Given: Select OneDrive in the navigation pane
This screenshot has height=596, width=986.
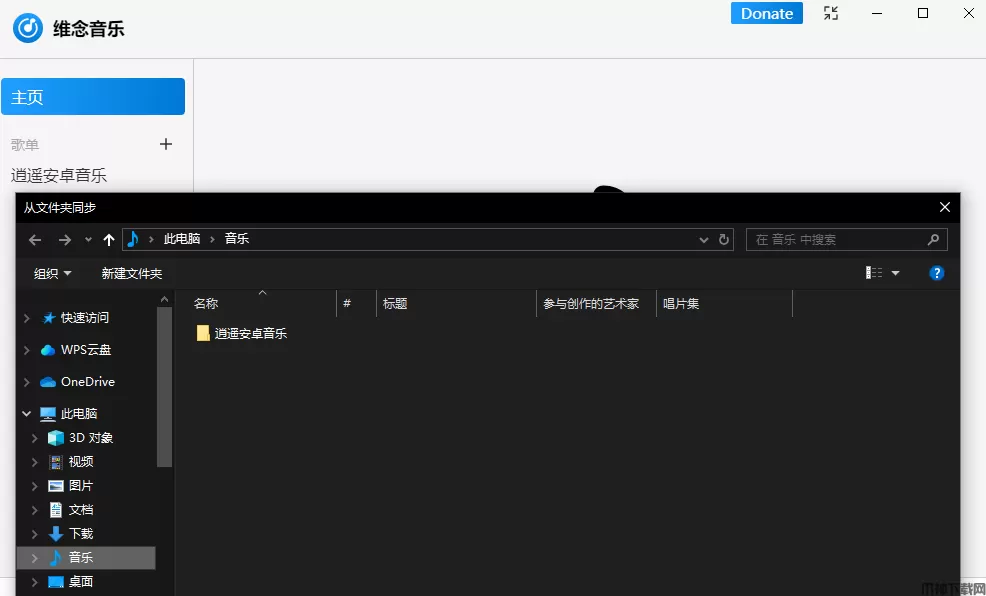Looking at the screenshot, I should tap(87, 382).
